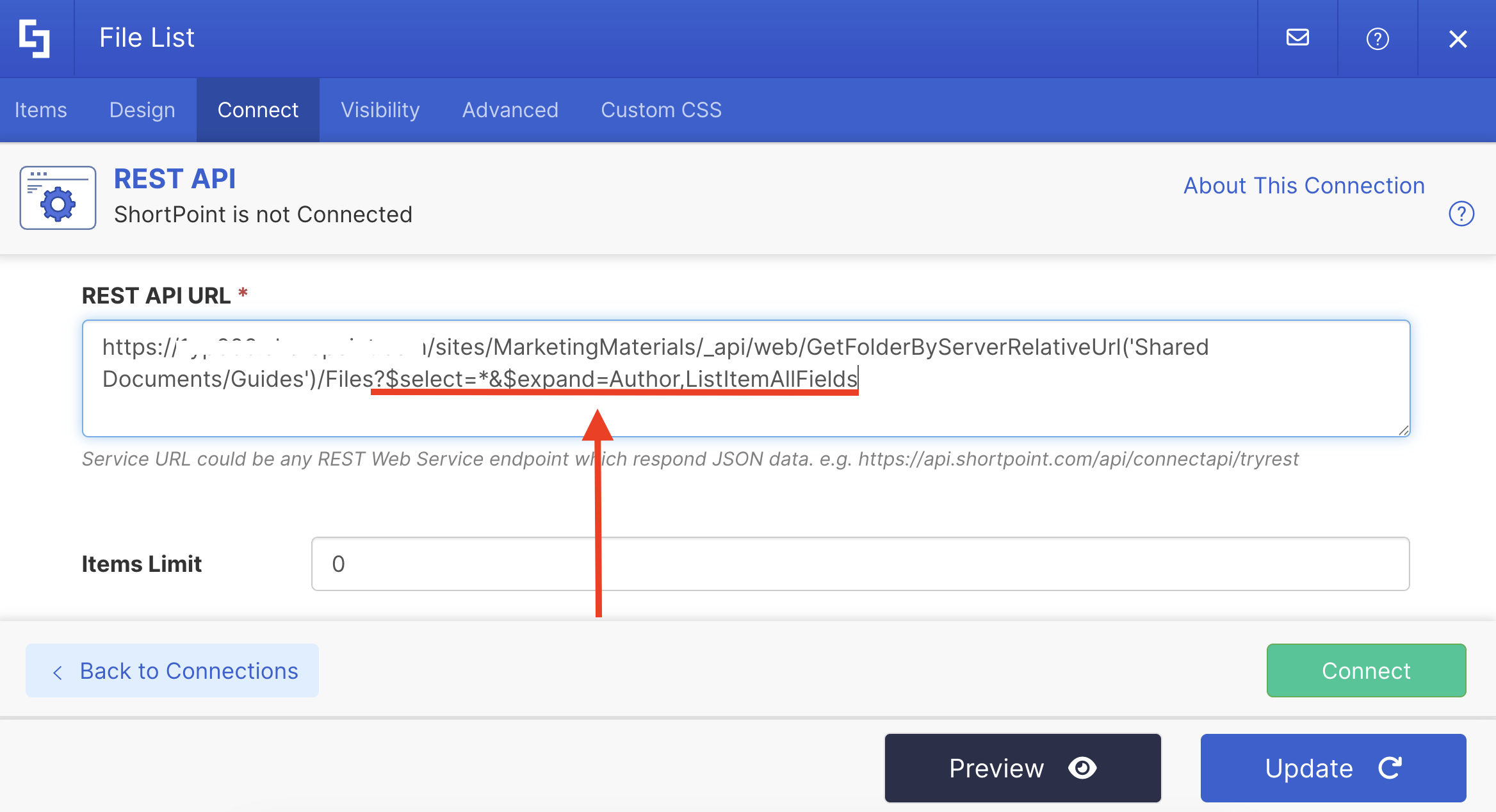Select the Connect tab
This screenshot has width=1496, height=812.
[x=258, y=110]
